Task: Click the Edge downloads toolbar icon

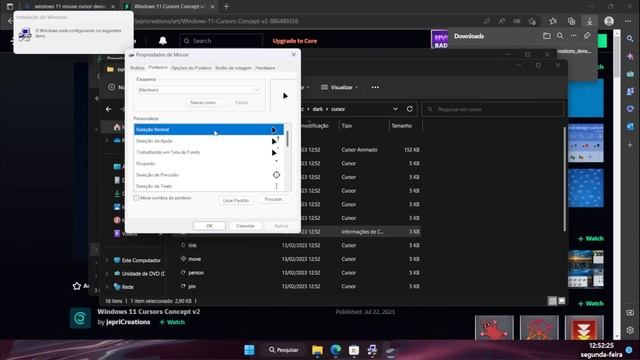Action: coord(589,21)
